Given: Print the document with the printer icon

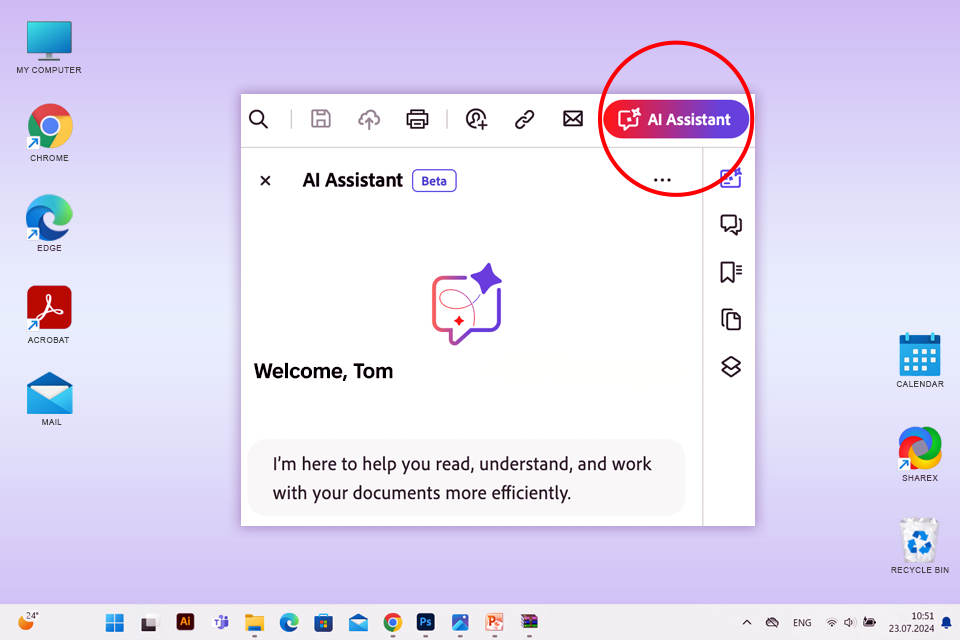Looking at the screenshot, I should click(x=417, y=119).
